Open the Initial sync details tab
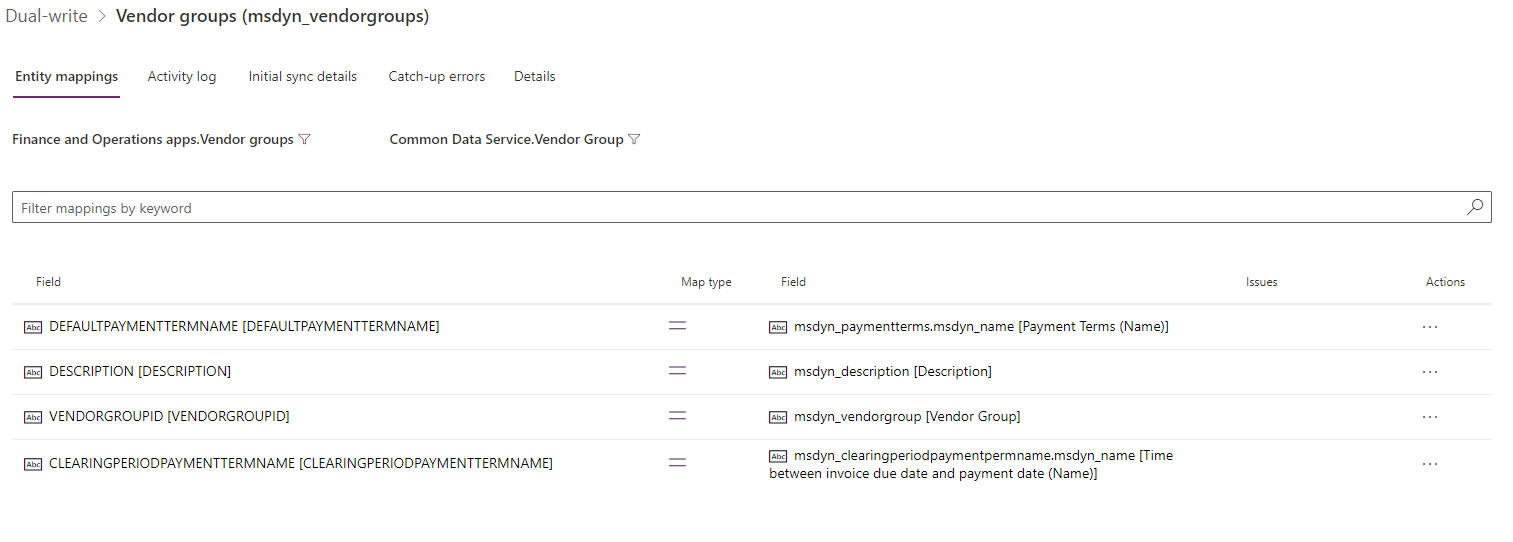 tap(302, 76)
